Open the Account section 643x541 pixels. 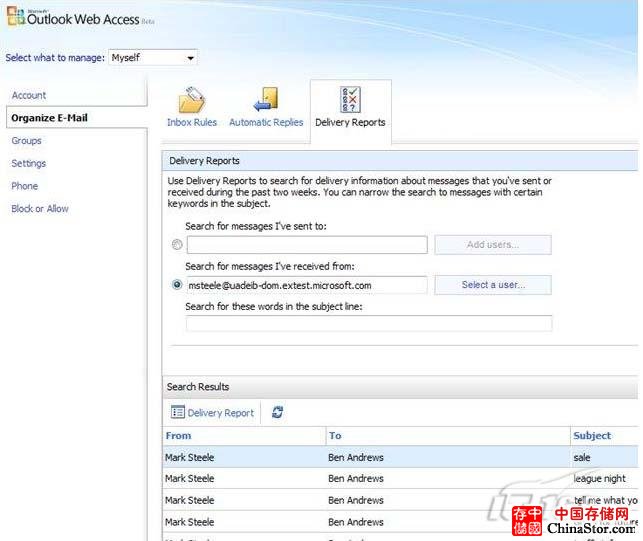(x=29, y=95)
